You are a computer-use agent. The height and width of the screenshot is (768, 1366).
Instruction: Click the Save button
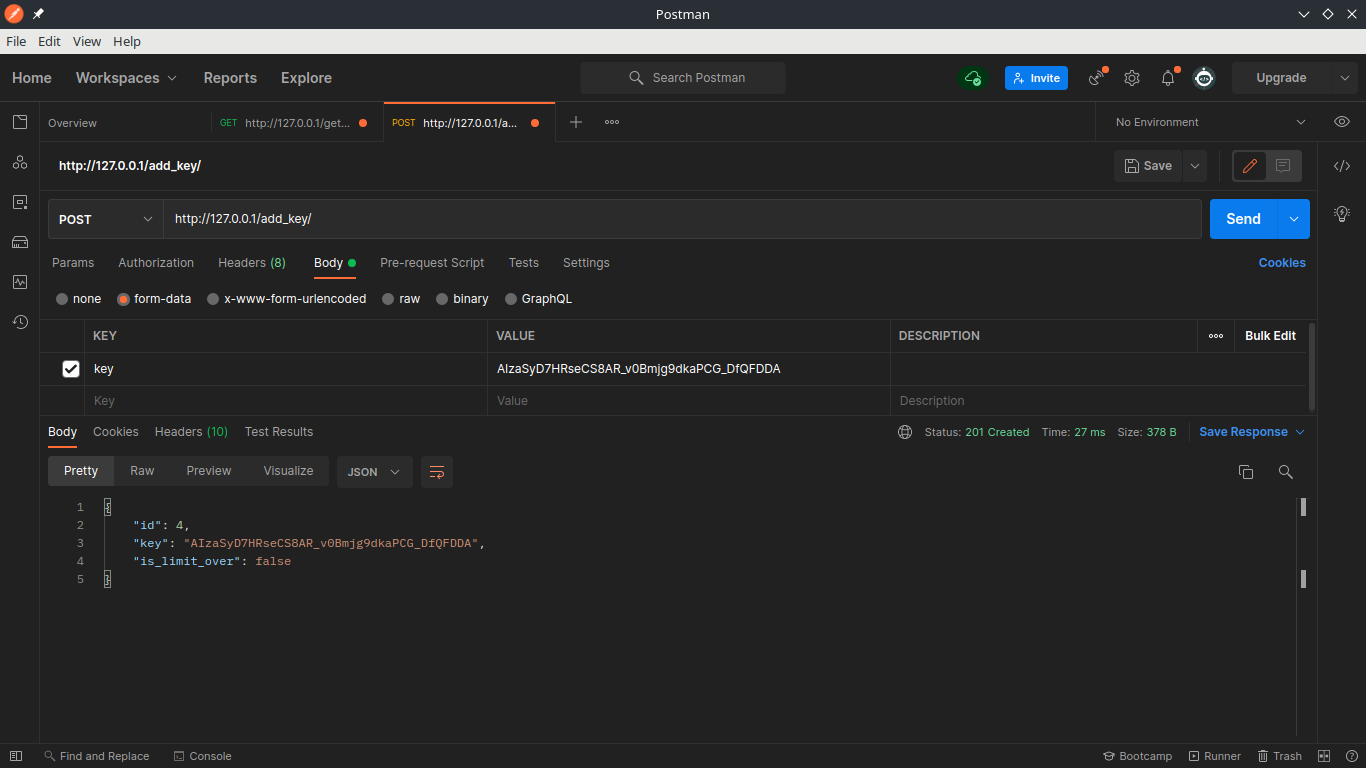click(1148, 166)
